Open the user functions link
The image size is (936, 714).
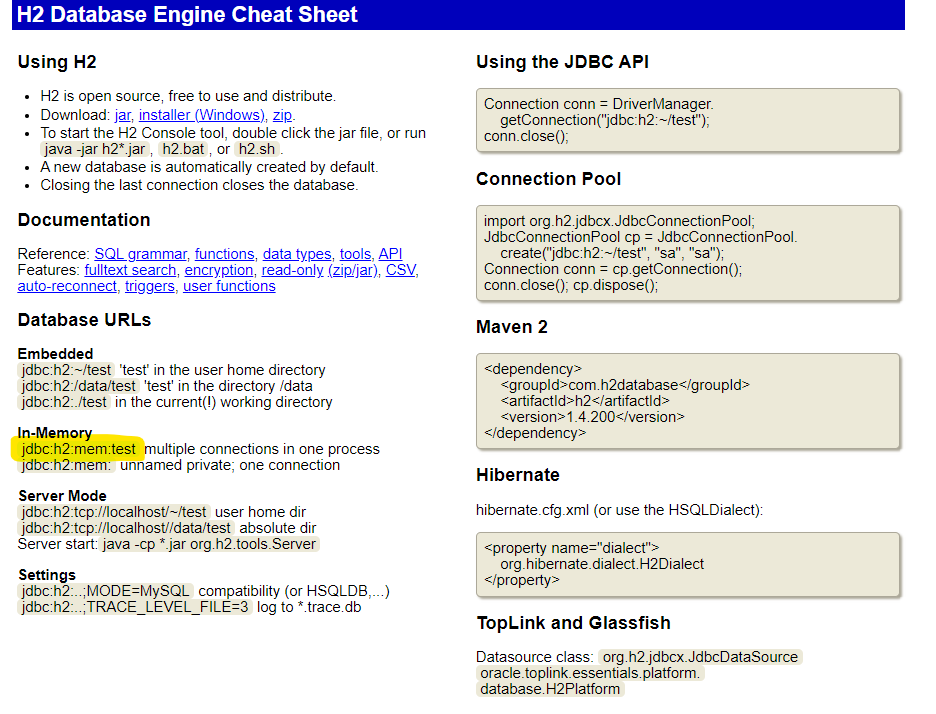click(x=229, y=286)
